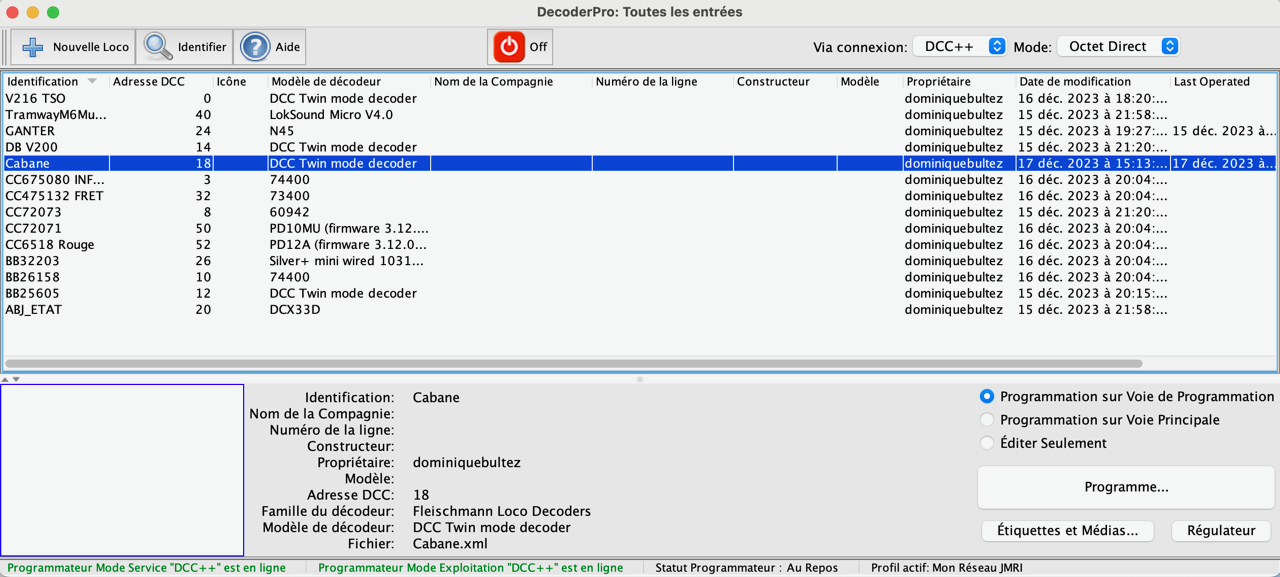This screenshot has height=577, width=1280.
Task: Click DCC address 52 cell
Action: tap(161, 245)
